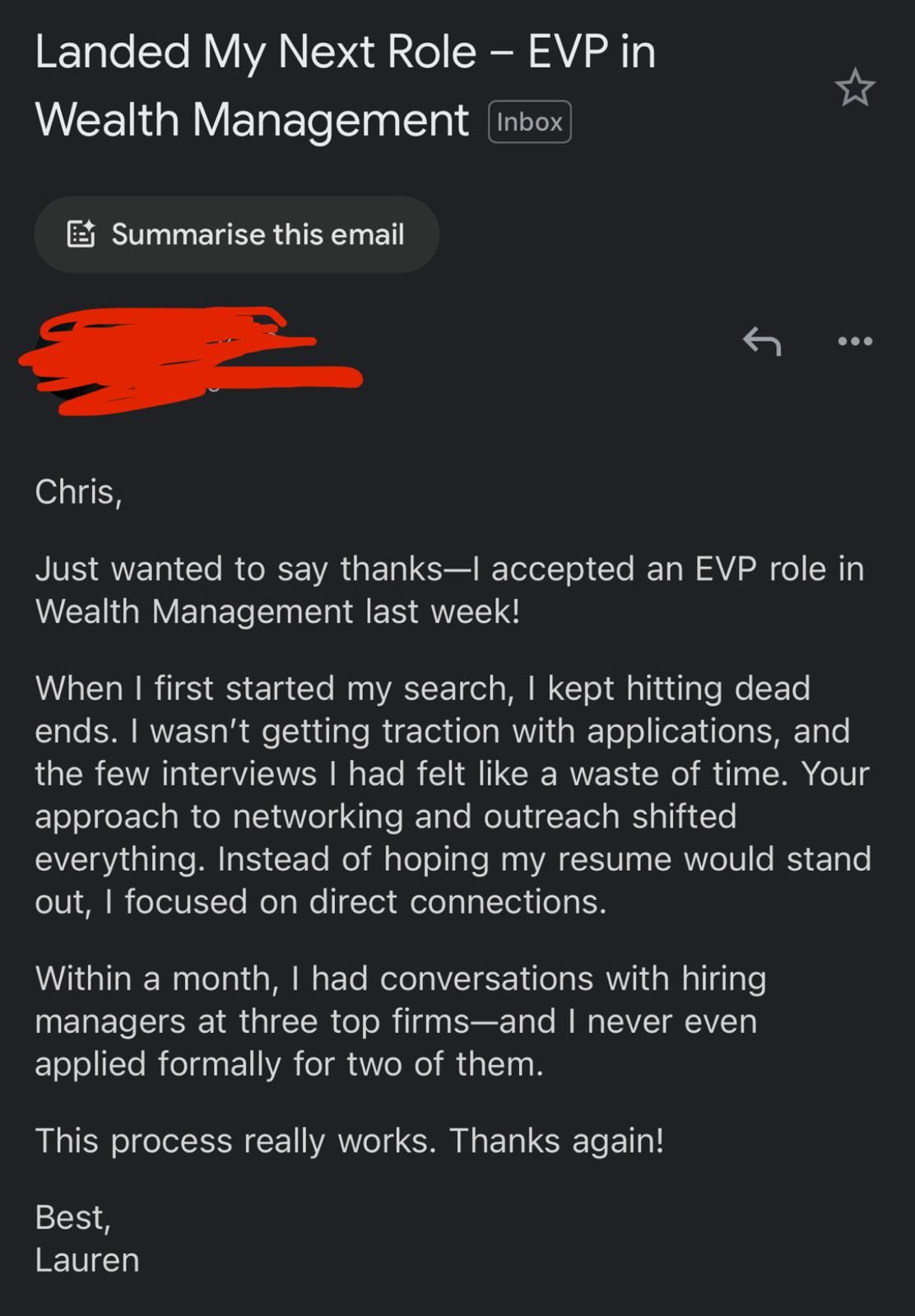
Task: Click the paragraph starting 'Within a month'
Action: (395, 1021)
